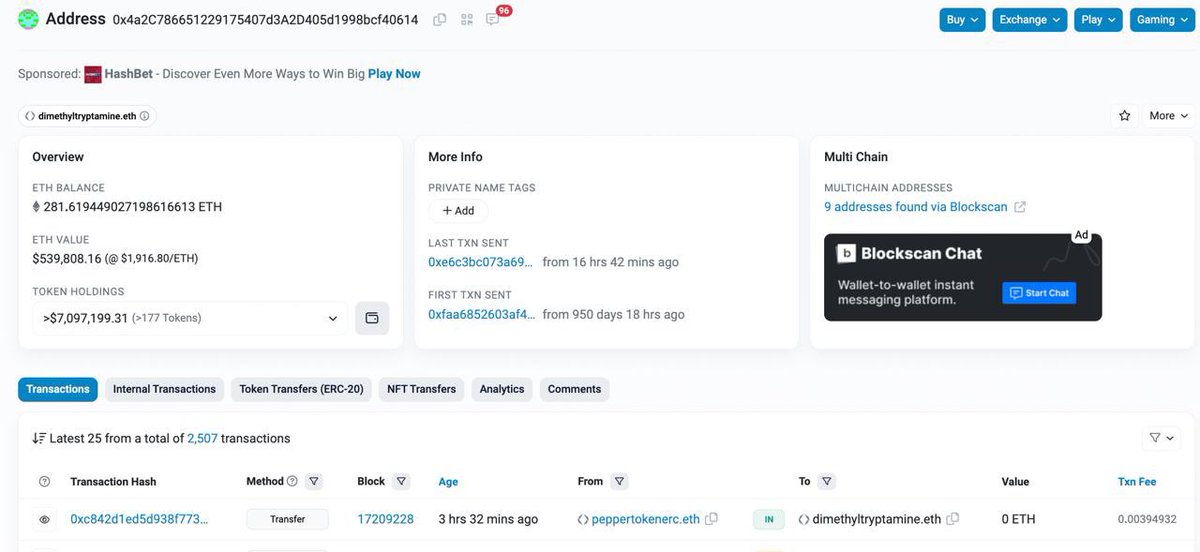Add a private name tag
Image resolution: width=1200 pixels, height=552 pixels.
click(458, 211)
